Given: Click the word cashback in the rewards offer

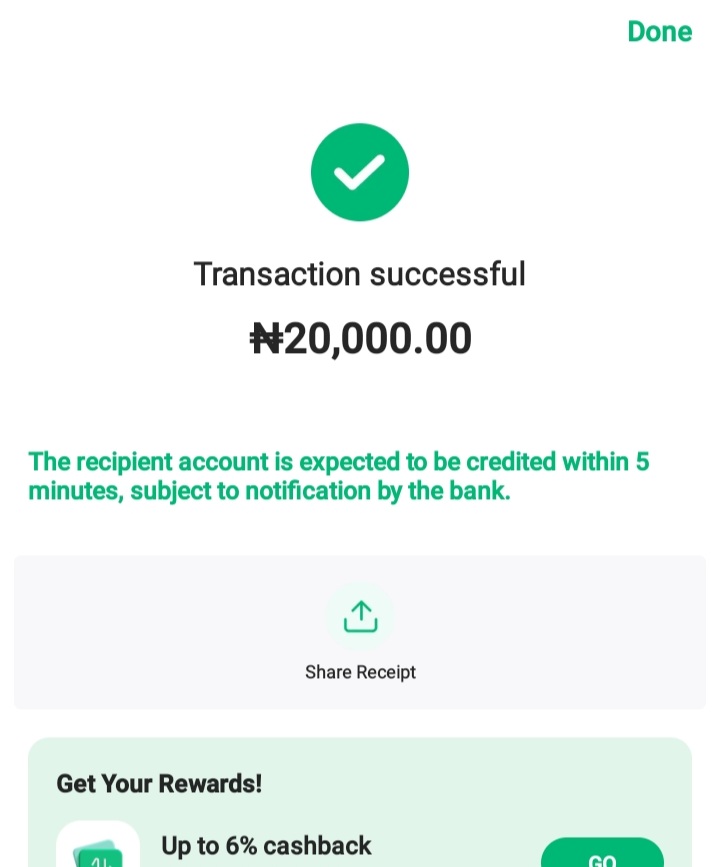Looking at the screenshot, I should point(317,846).
